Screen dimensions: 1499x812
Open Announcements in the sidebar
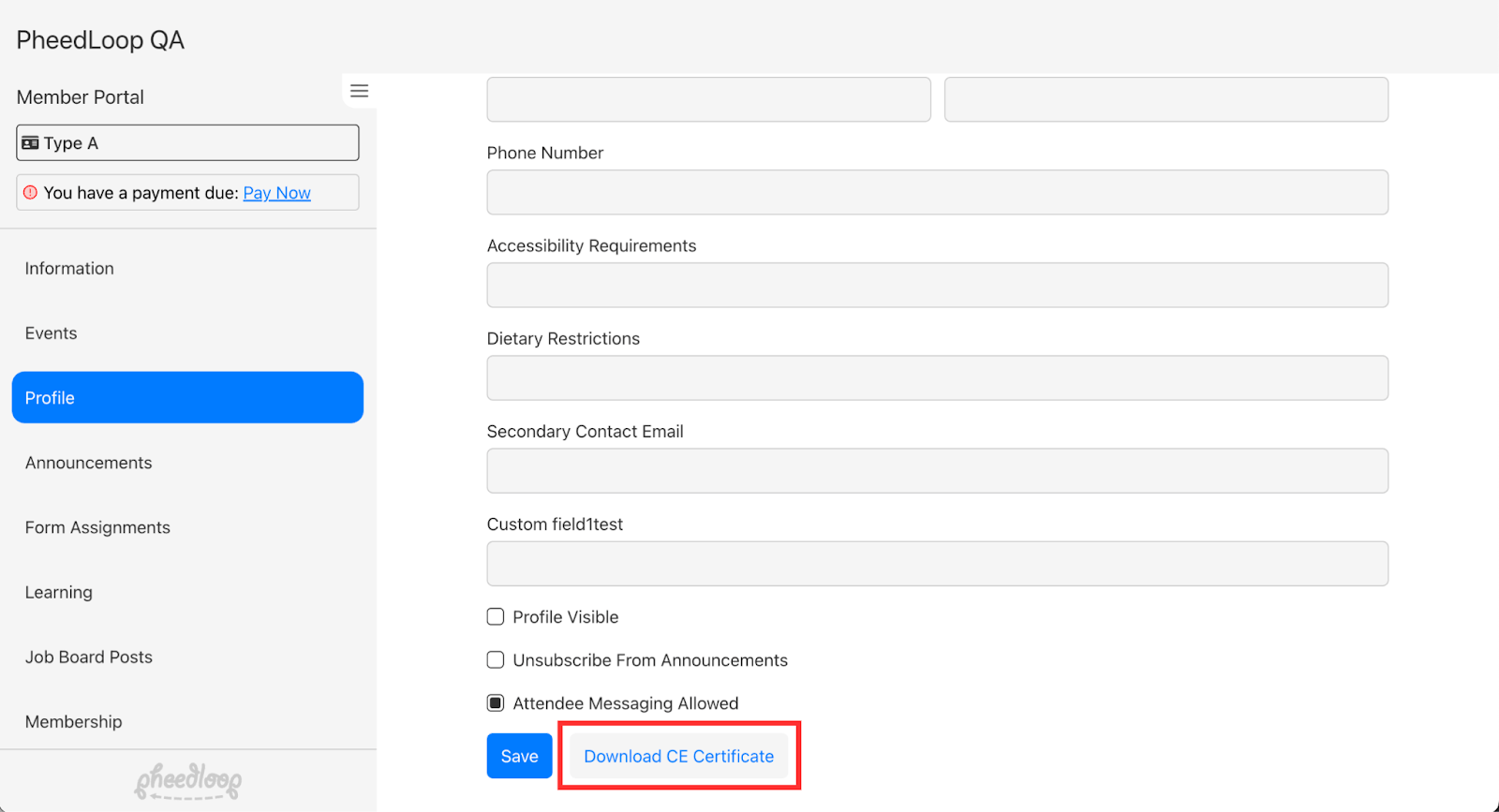[187, 463]
